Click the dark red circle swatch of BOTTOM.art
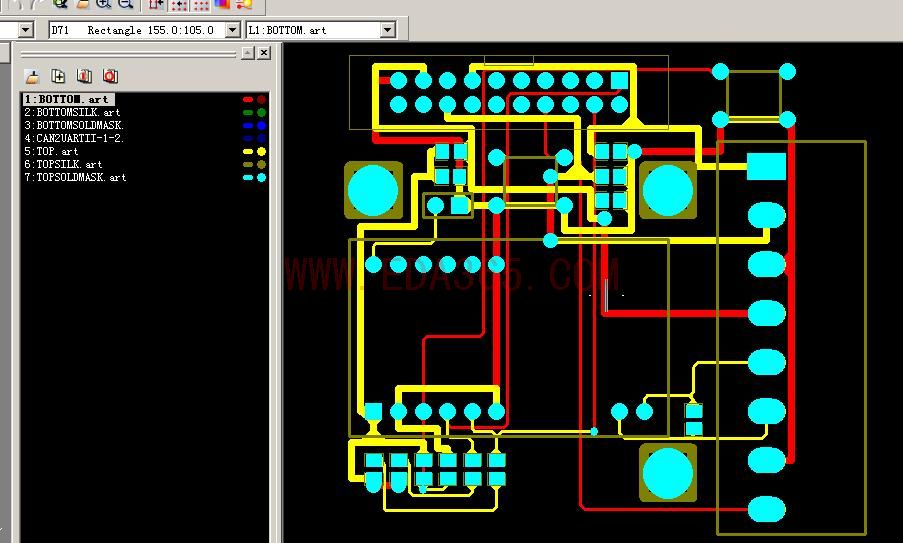This screenshot has width=903, height=543. (261, 100)
